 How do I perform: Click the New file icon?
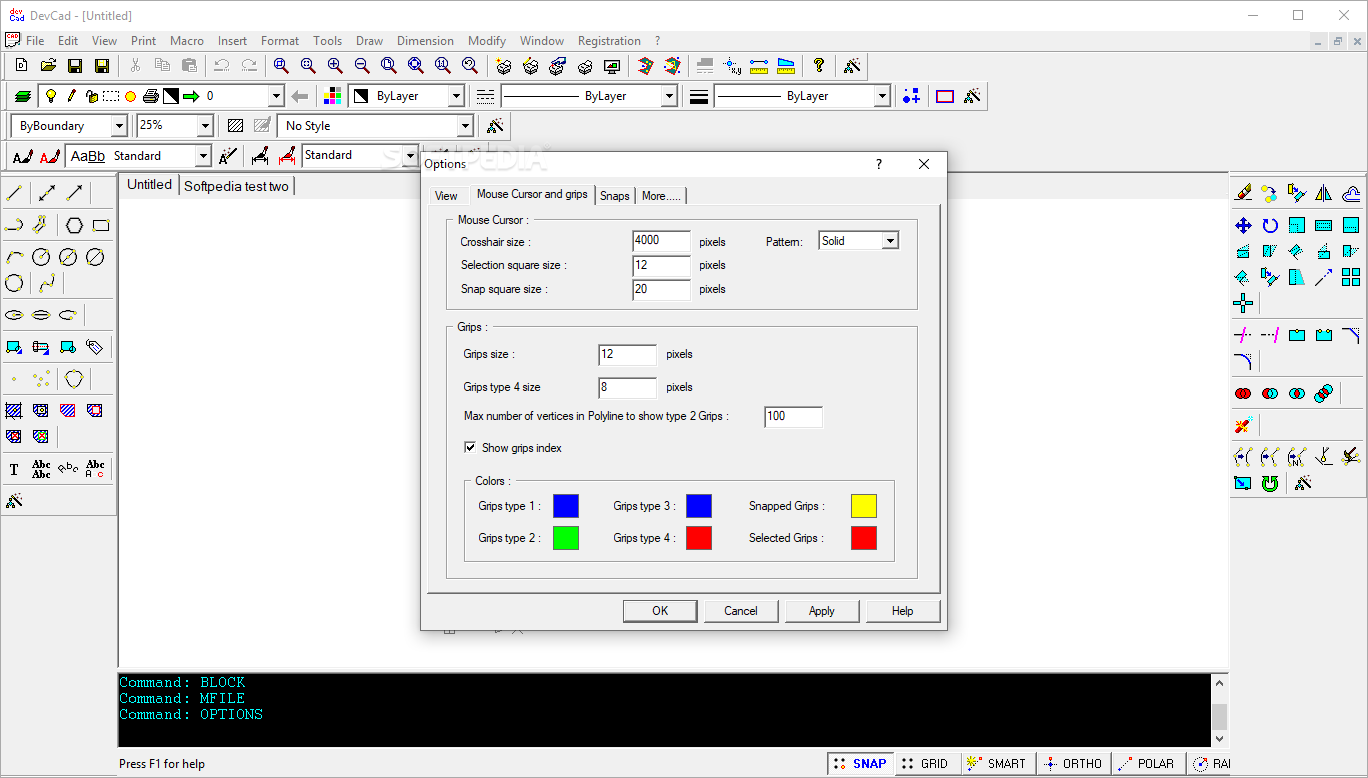pos(21,66)
